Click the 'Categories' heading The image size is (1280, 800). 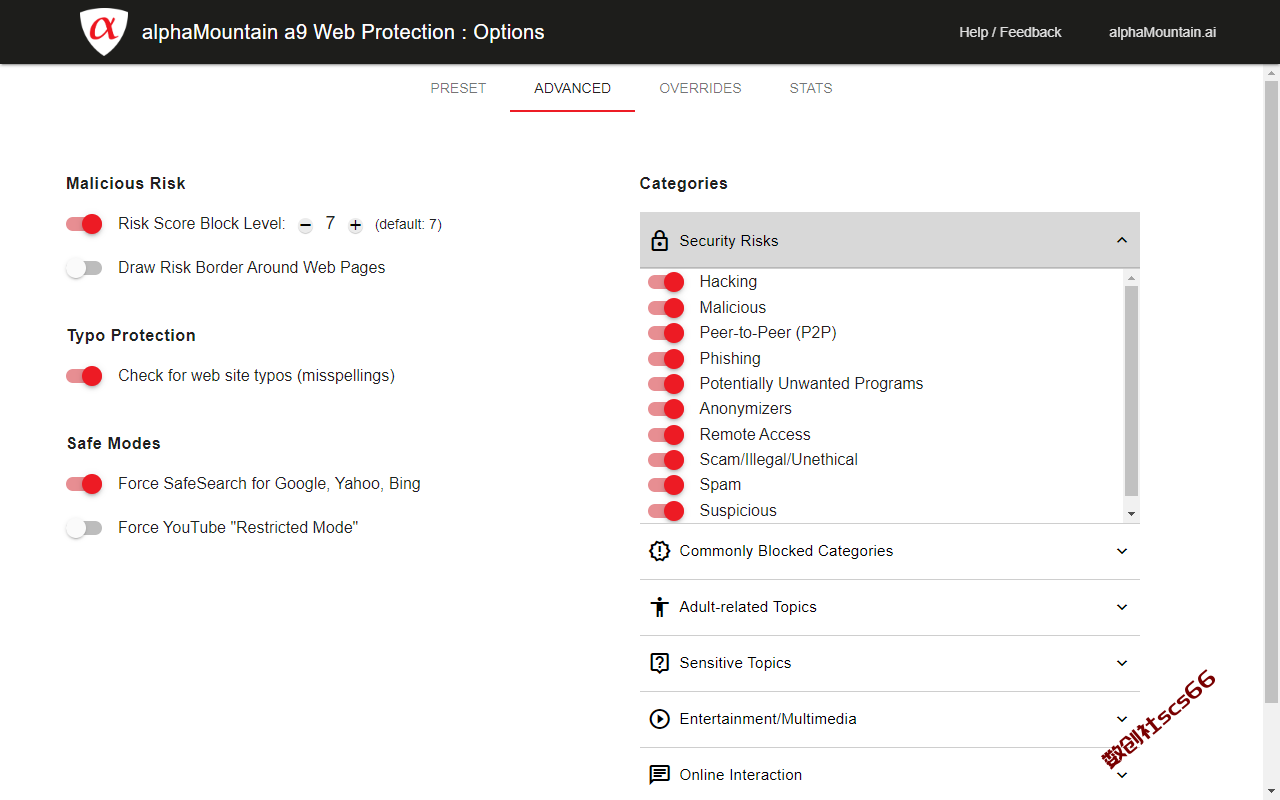(x=684, y=183)
